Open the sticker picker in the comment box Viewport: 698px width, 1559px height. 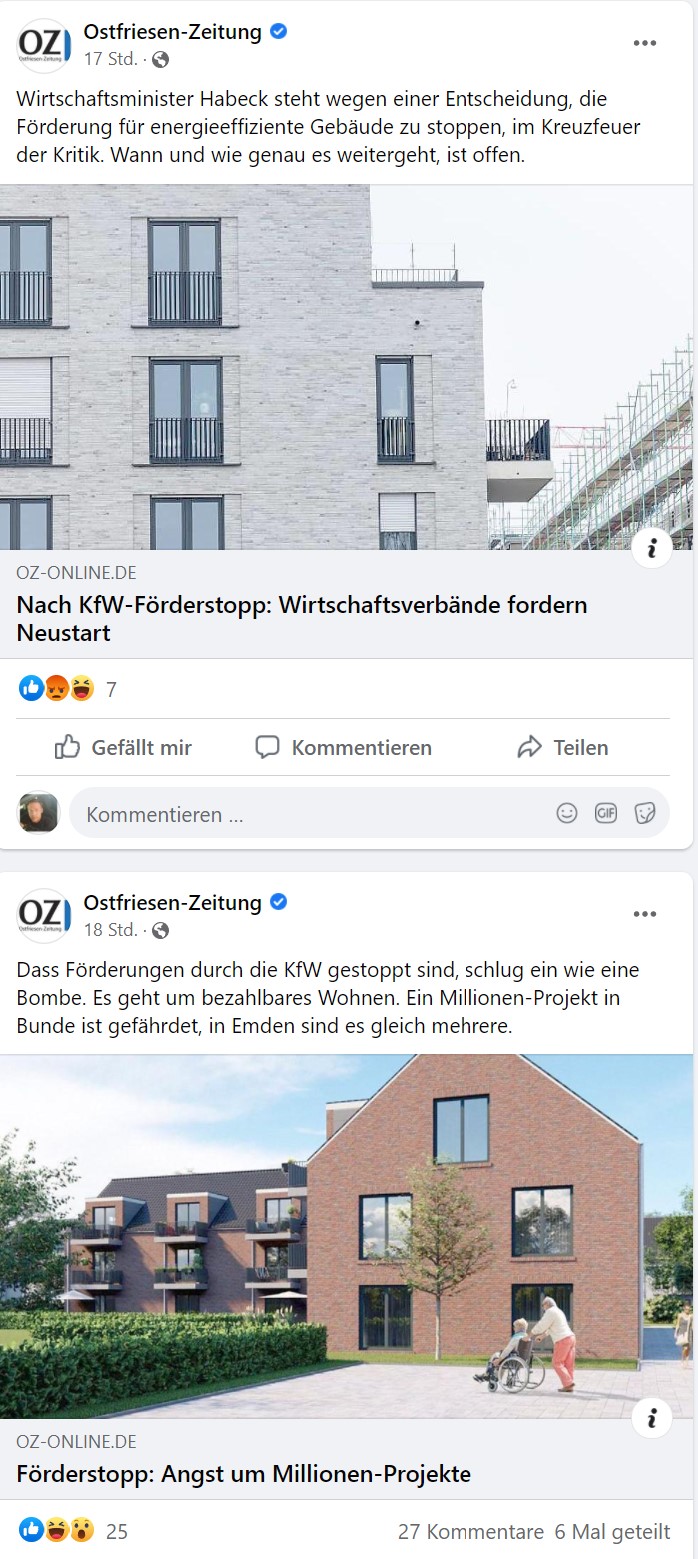(x=645, y=813)
